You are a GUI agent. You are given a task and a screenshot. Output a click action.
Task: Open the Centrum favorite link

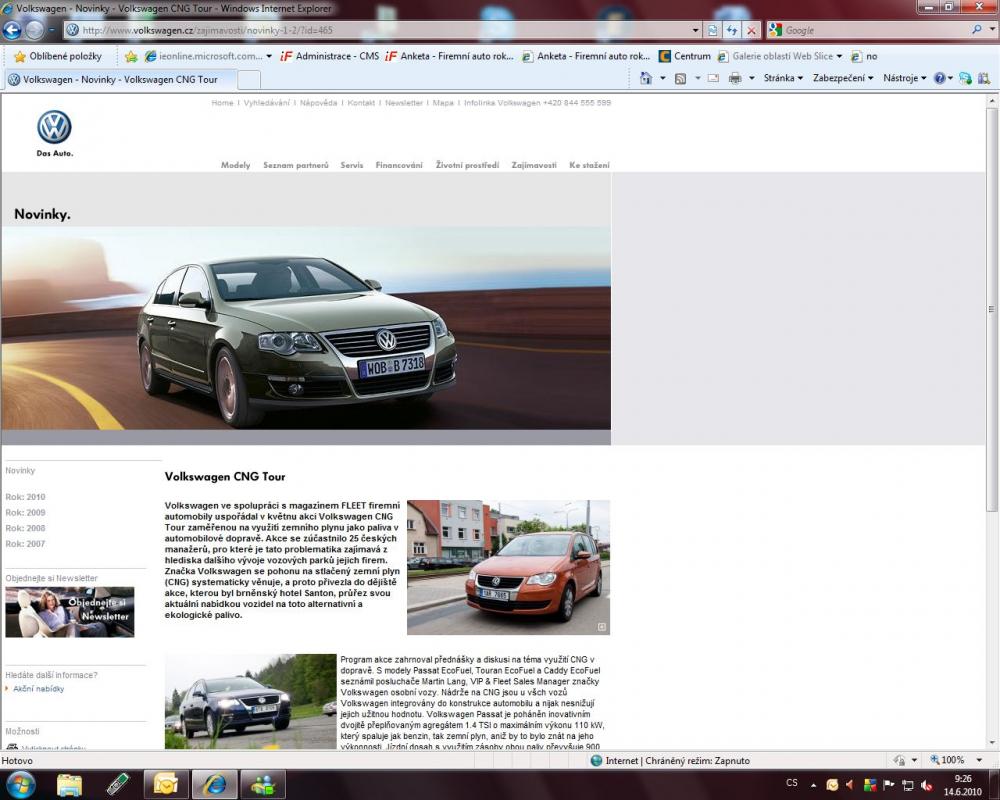[x=684, y=56]
